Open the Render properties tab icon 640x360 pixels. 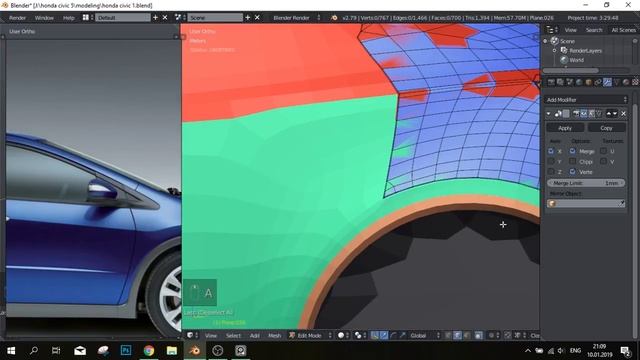(551, 82)
